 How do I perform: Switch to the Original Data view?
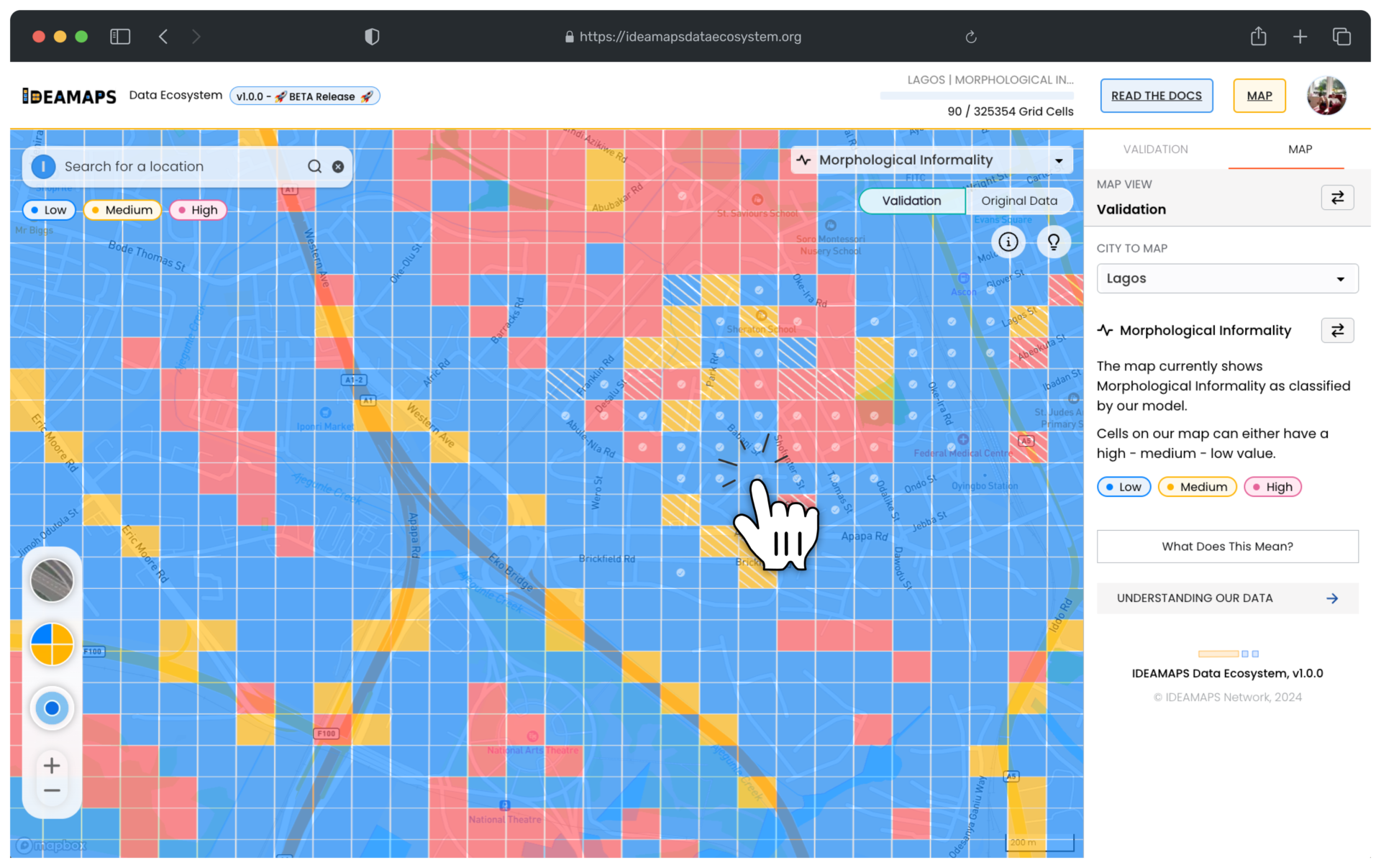[x=1018, y=200]
